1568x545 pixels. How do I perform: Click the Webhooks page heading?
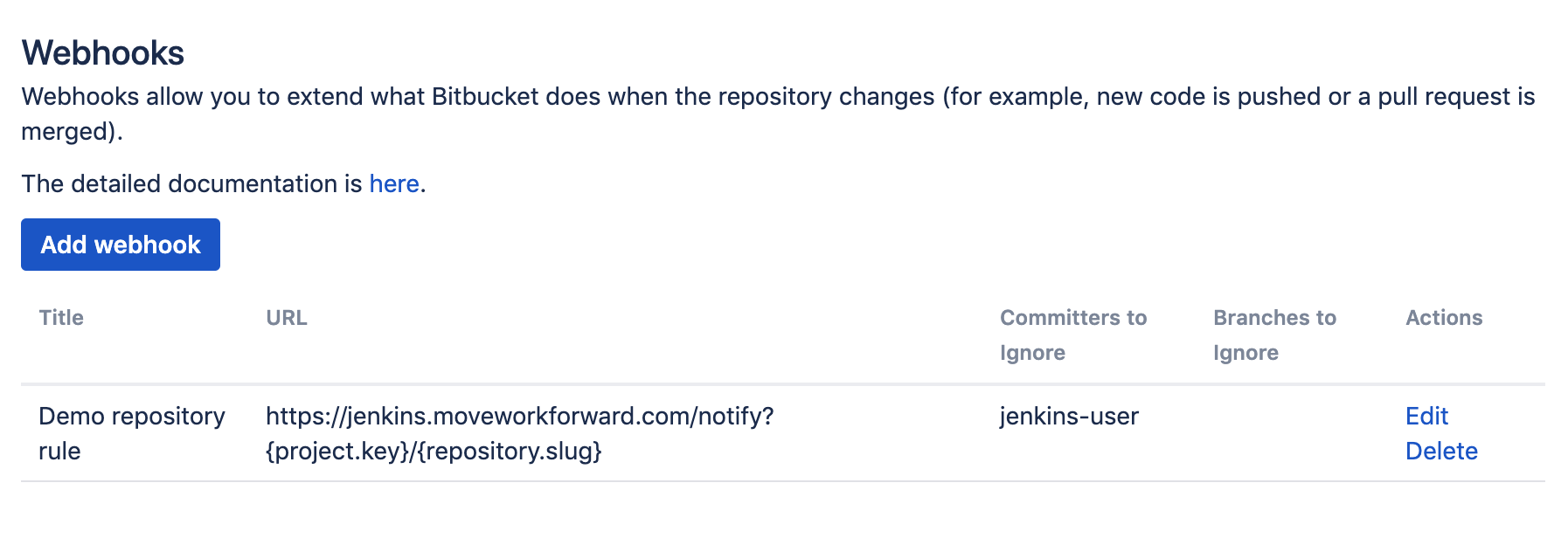104,51
